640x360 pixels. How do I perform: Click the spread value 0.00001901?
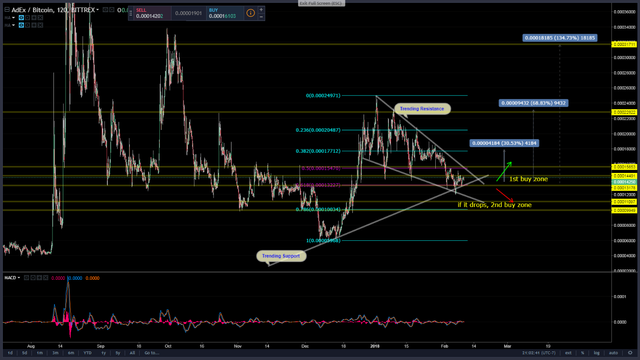coord(189,13)
